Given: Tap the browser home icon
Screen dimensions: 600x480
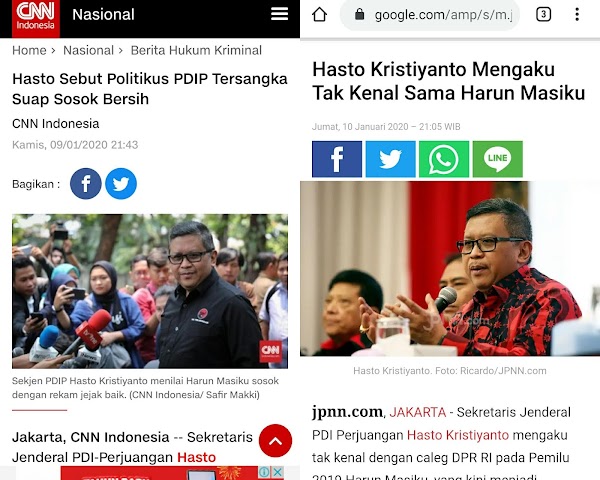Looking at the screenshot, I should pos(320,15).
